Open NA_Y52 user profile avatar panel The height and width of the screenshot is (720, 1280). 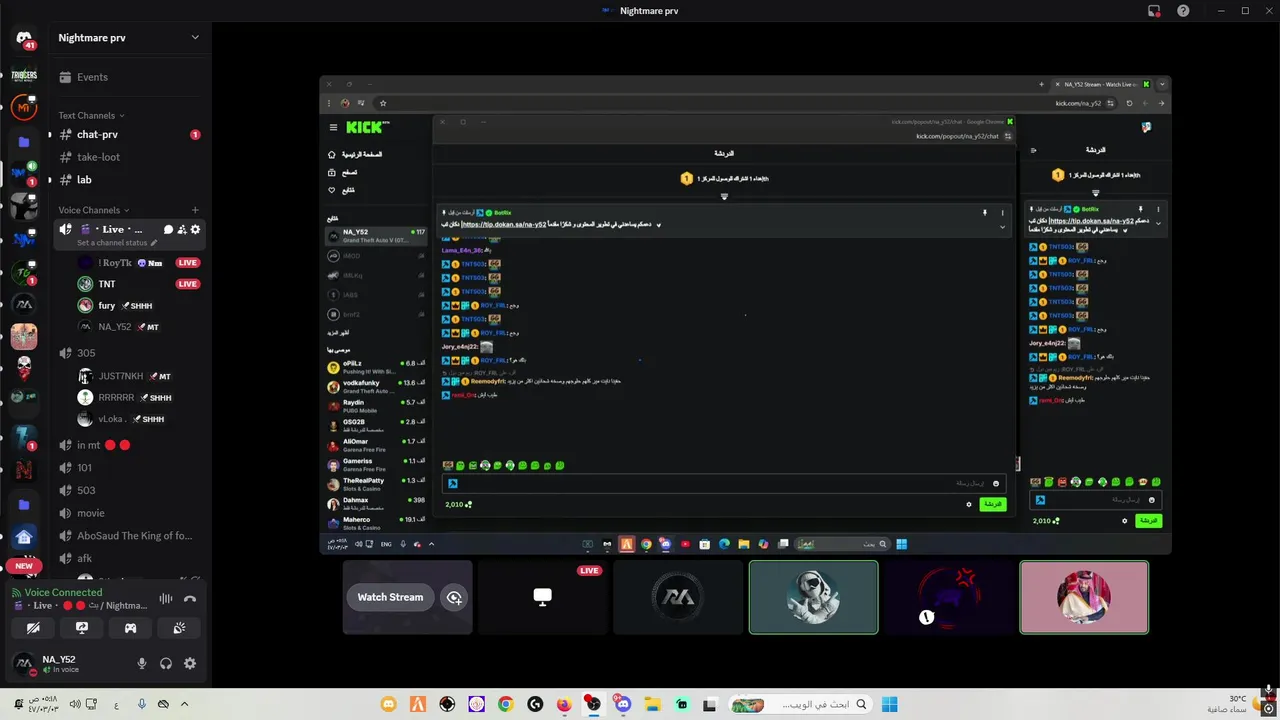(x=24, y=663)
